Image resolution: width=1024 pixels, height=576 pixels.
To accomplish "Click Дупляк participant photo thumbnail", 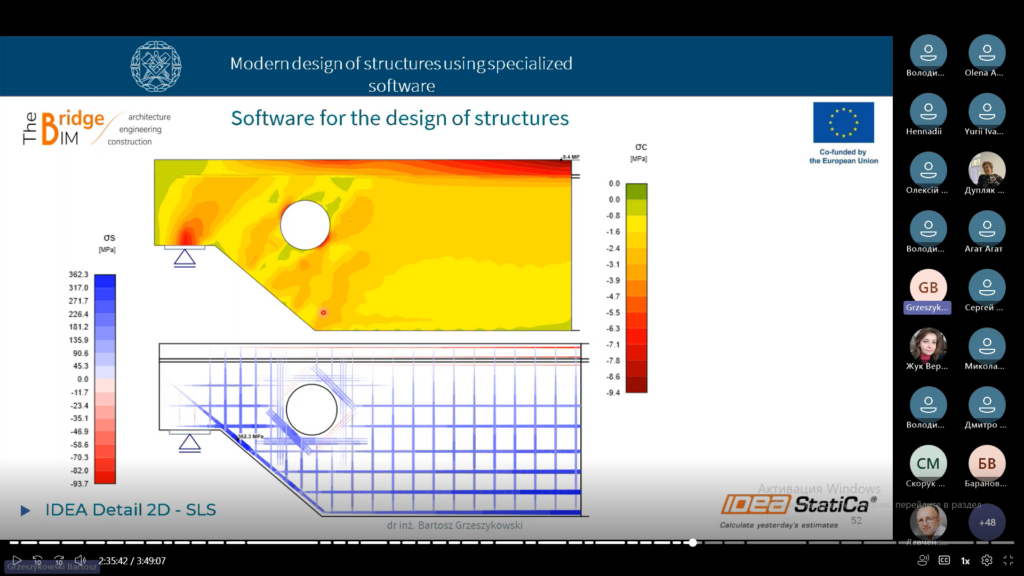I will click(x=987, y=169).
